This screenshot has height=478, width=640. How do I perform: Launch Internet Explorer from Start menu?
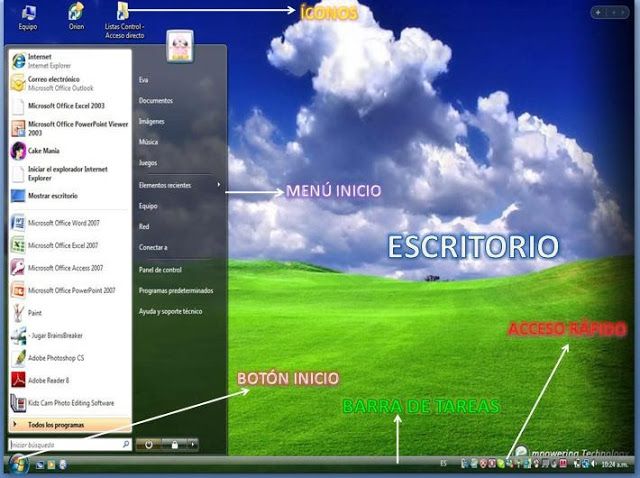[70, 61]
